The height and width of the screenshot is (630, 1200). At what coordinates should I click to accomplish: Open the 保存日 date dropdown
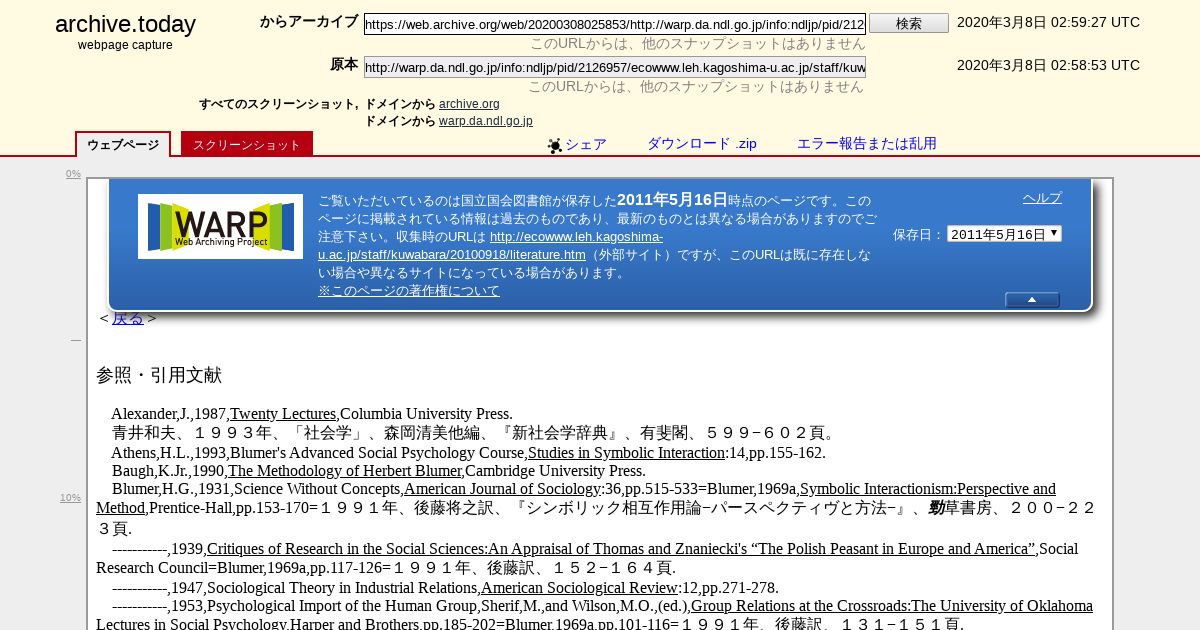(x=1004, y=234)
